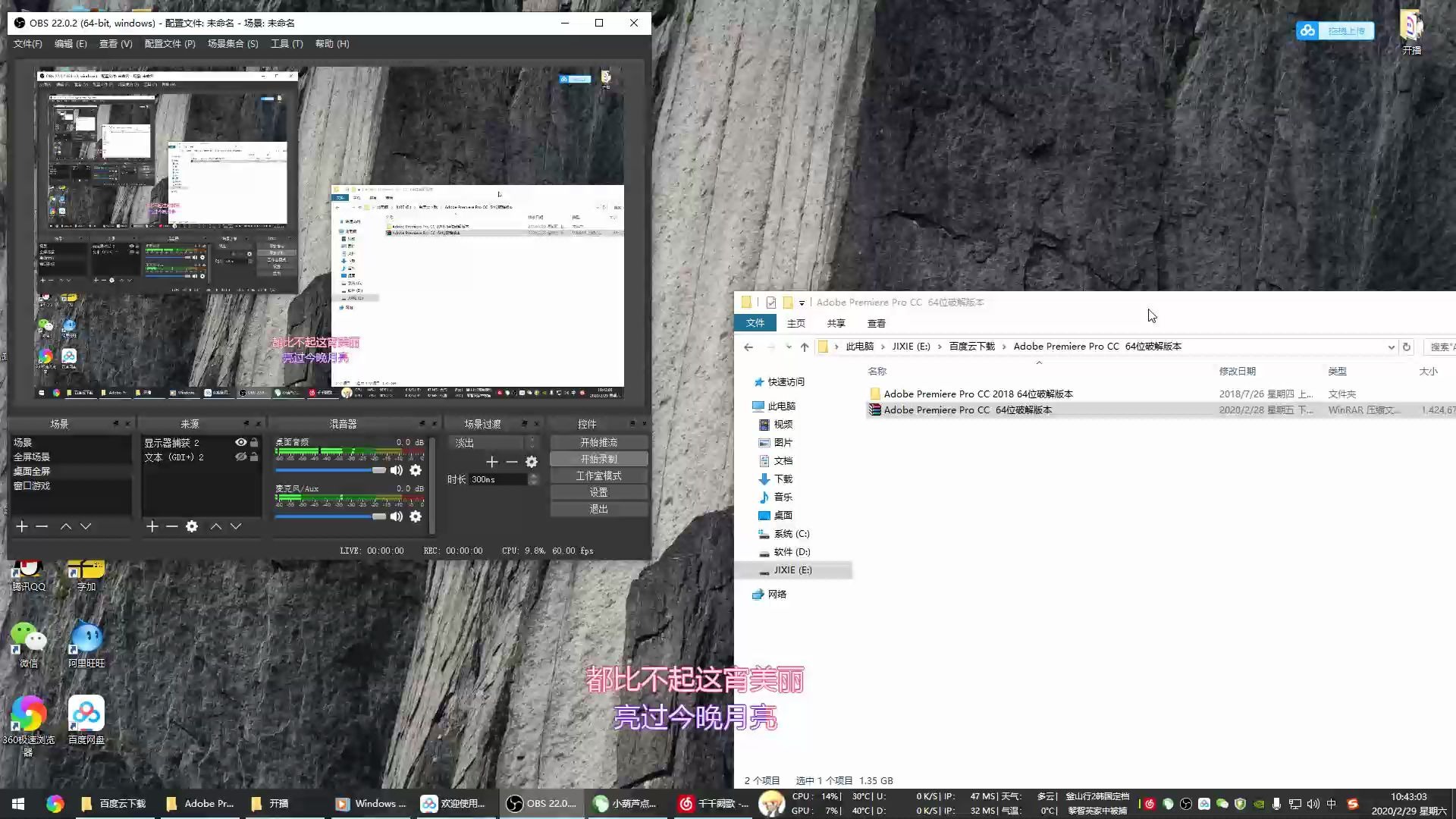
Task: Move scene down in Scenes panel
Action: (86, 526)
